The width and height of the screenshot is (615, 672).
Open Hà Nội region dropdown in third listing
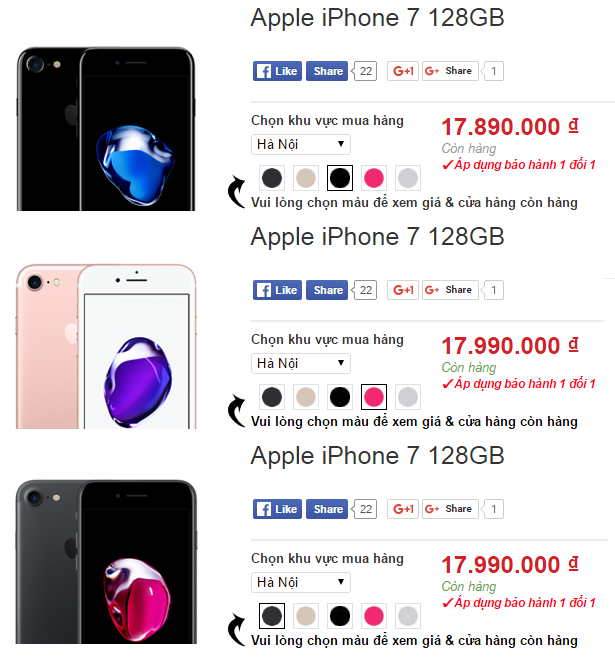click(x=301, y=582)
